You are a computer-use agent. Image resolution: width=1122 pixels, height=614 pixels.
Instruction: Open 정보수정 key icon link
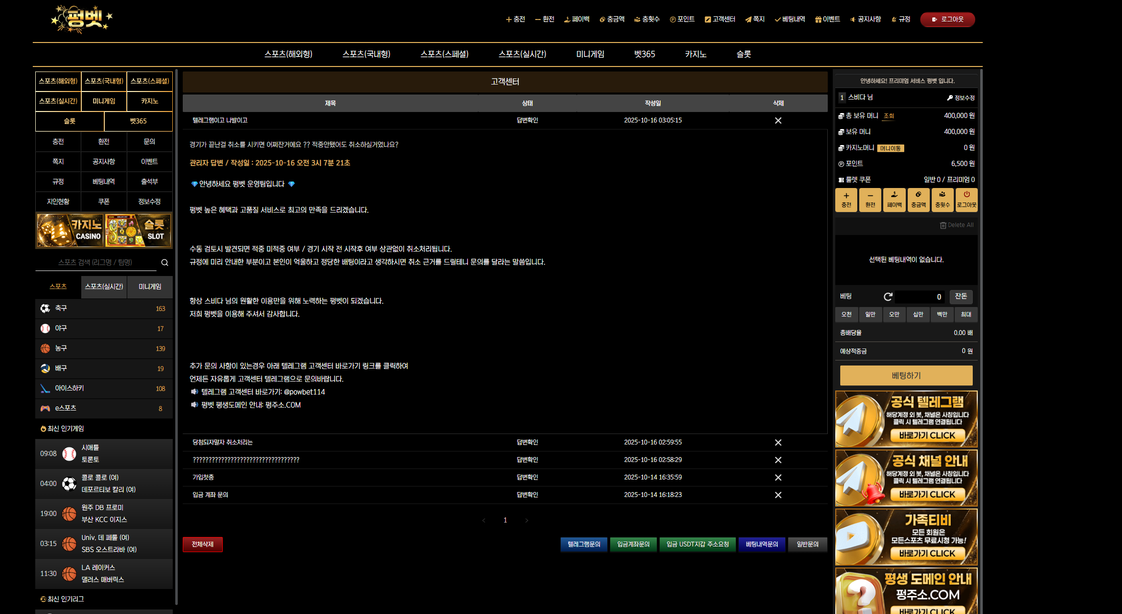(x=960, y=98)
